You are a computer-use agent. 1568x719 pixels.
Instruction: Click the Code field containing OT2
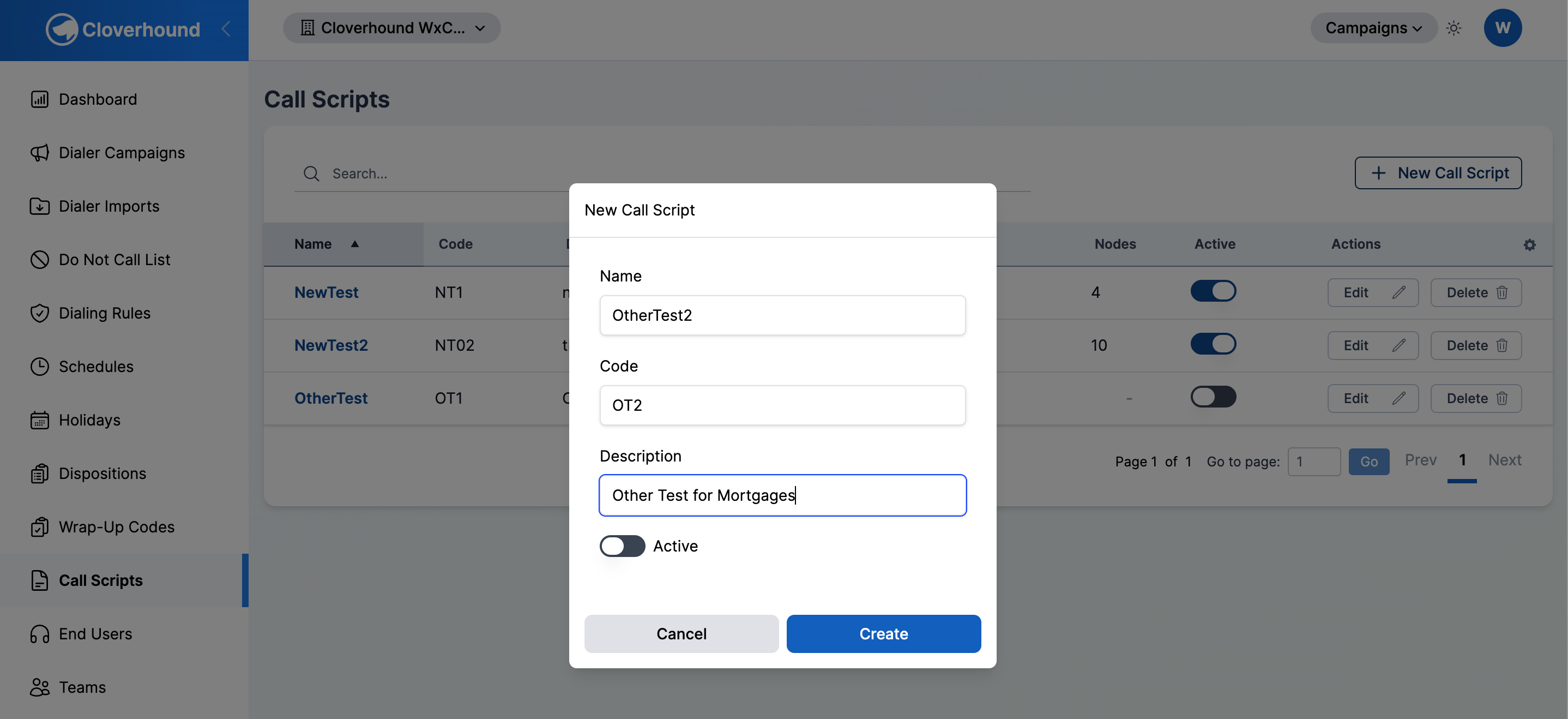point(782,405)
